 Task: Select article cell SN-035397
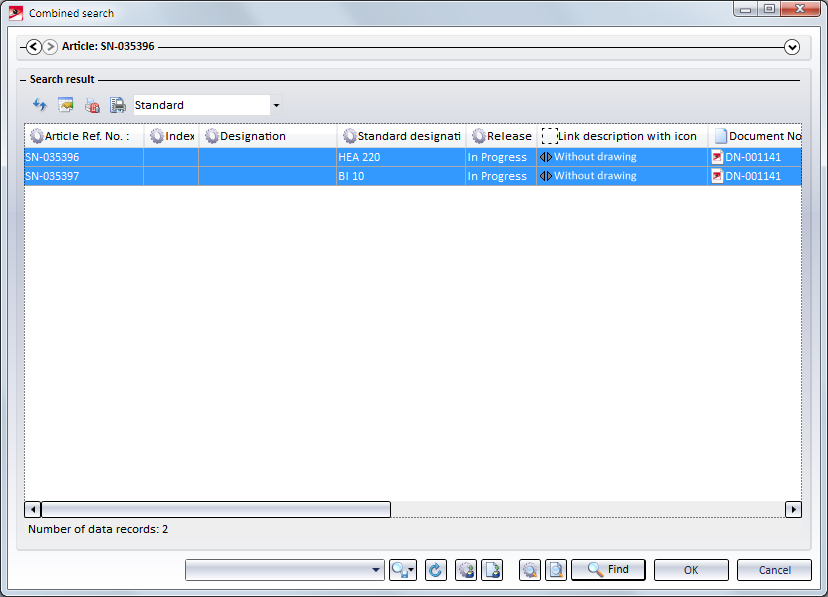pyautogui.click(x=84, y=176)
